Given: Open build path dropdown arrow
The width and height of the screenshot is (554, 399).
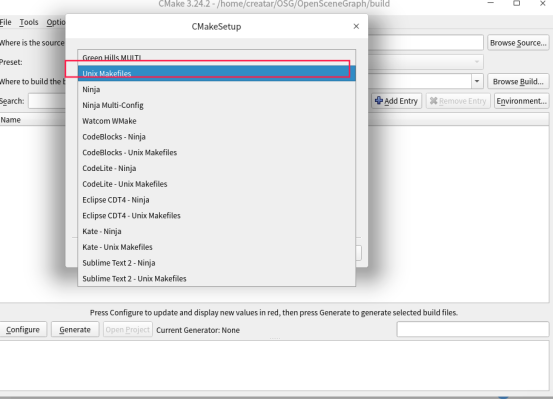Looking at the screenshot, I should point(477,82).
